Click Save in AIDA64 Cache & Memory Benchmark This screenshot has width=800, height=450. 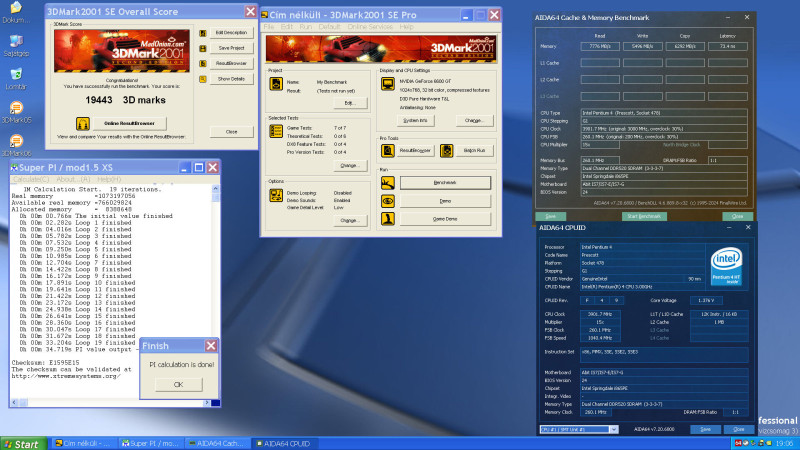point(551,216)
